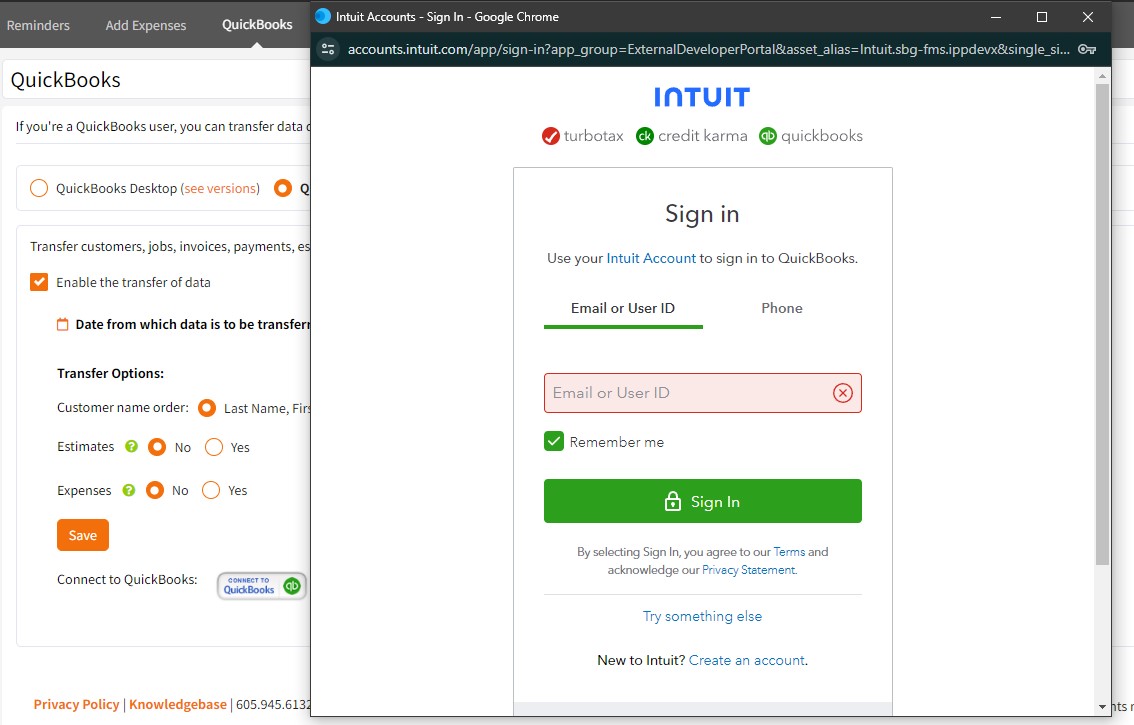Clear the Email or User ID field

[843, 393]
